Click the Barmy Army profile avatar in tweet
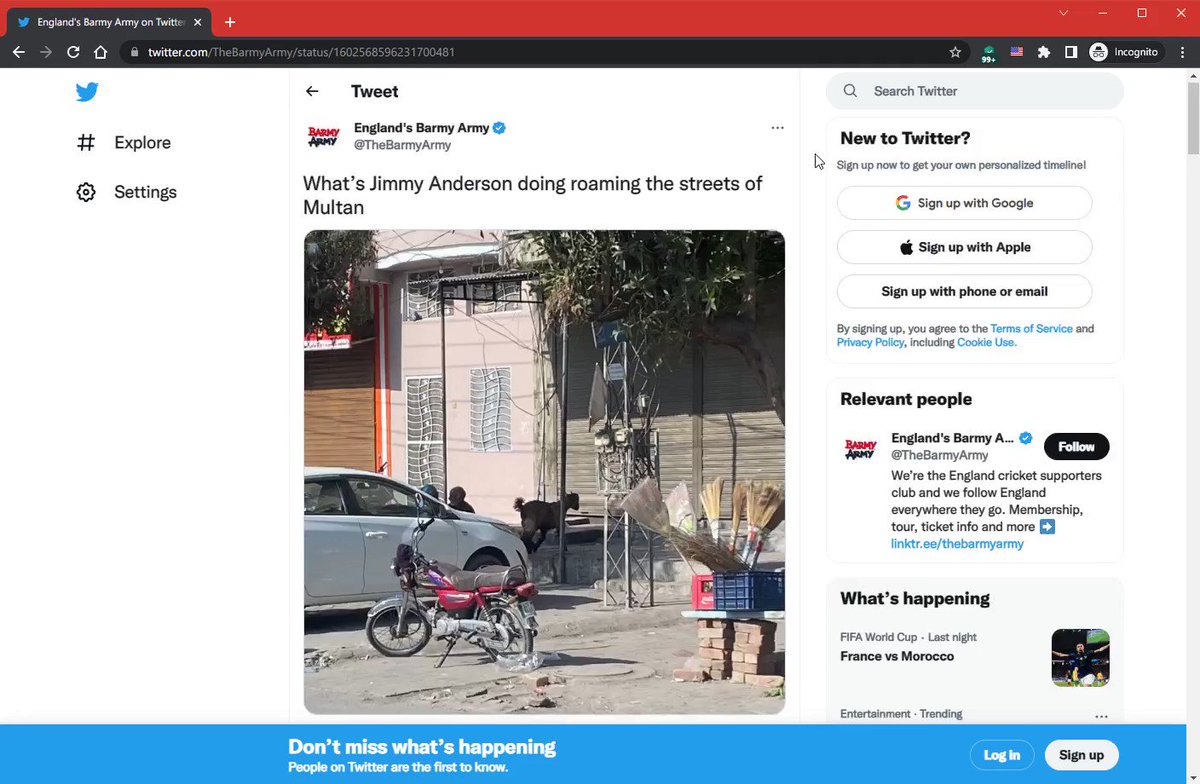This screenshot has height=784, width=1200. (324, 137)
